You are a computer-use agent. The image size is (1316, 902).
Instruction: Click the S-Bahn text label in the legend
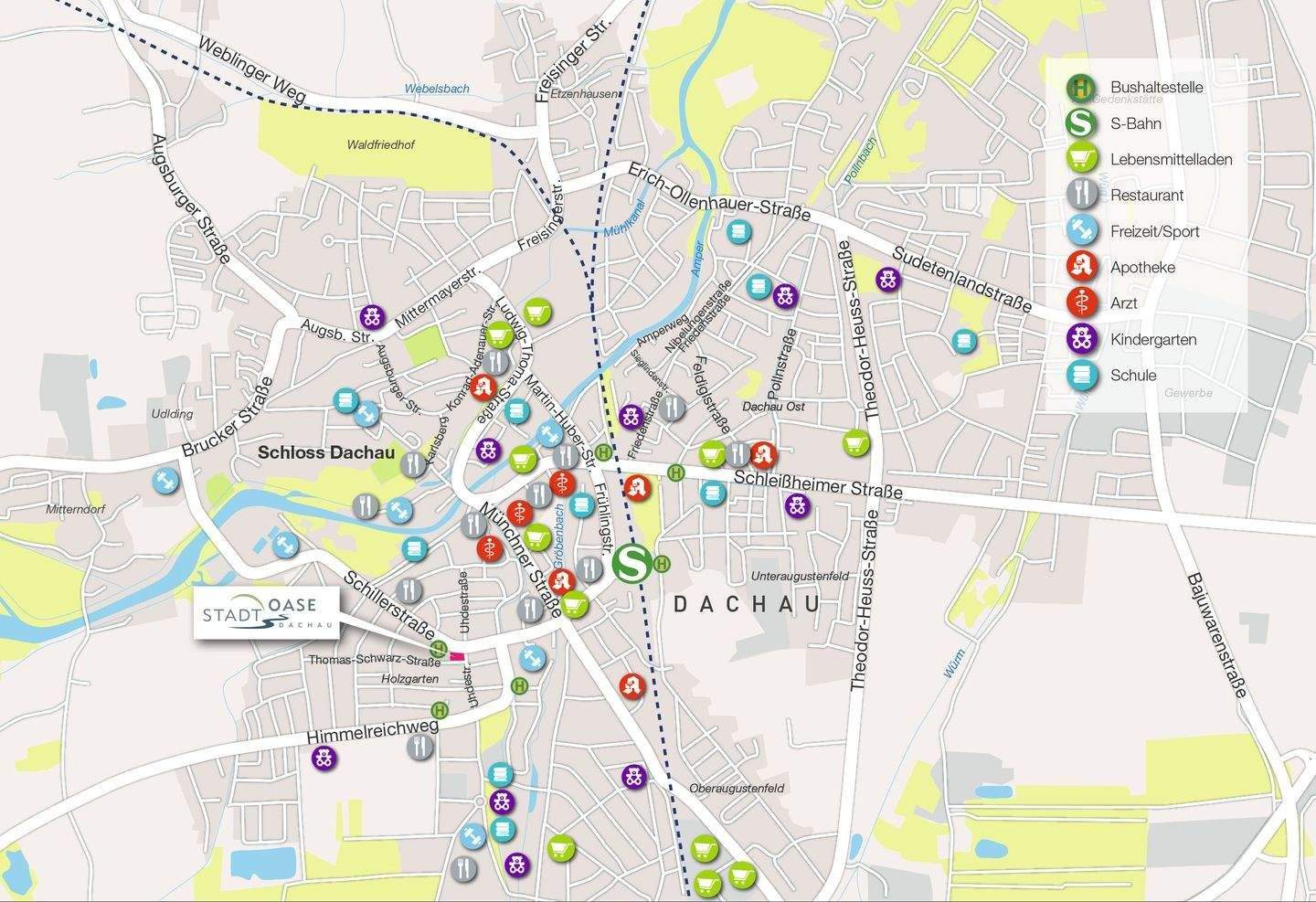click(x=1136, y=123)
